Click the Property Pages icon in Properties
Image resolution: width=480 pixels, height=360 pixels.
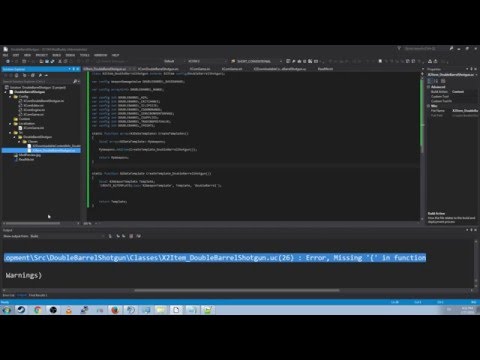[443, 81]
